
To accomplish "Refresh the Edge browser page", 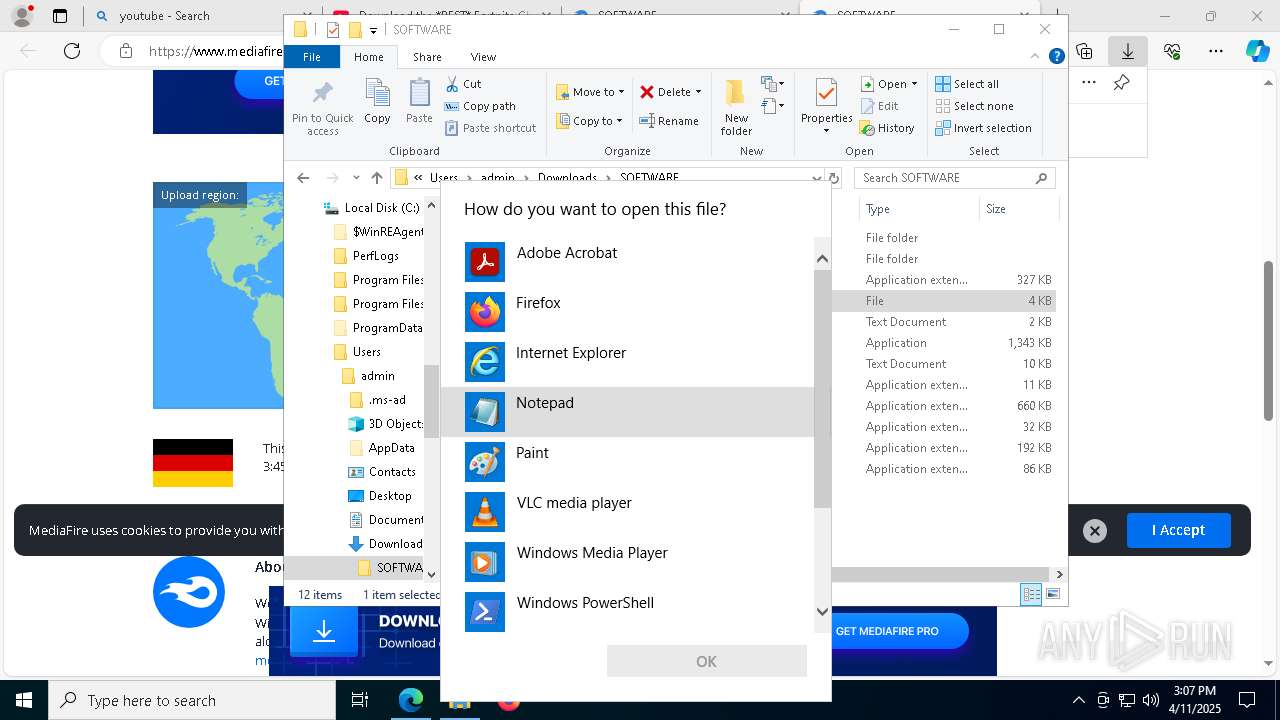I will point(72,51).
